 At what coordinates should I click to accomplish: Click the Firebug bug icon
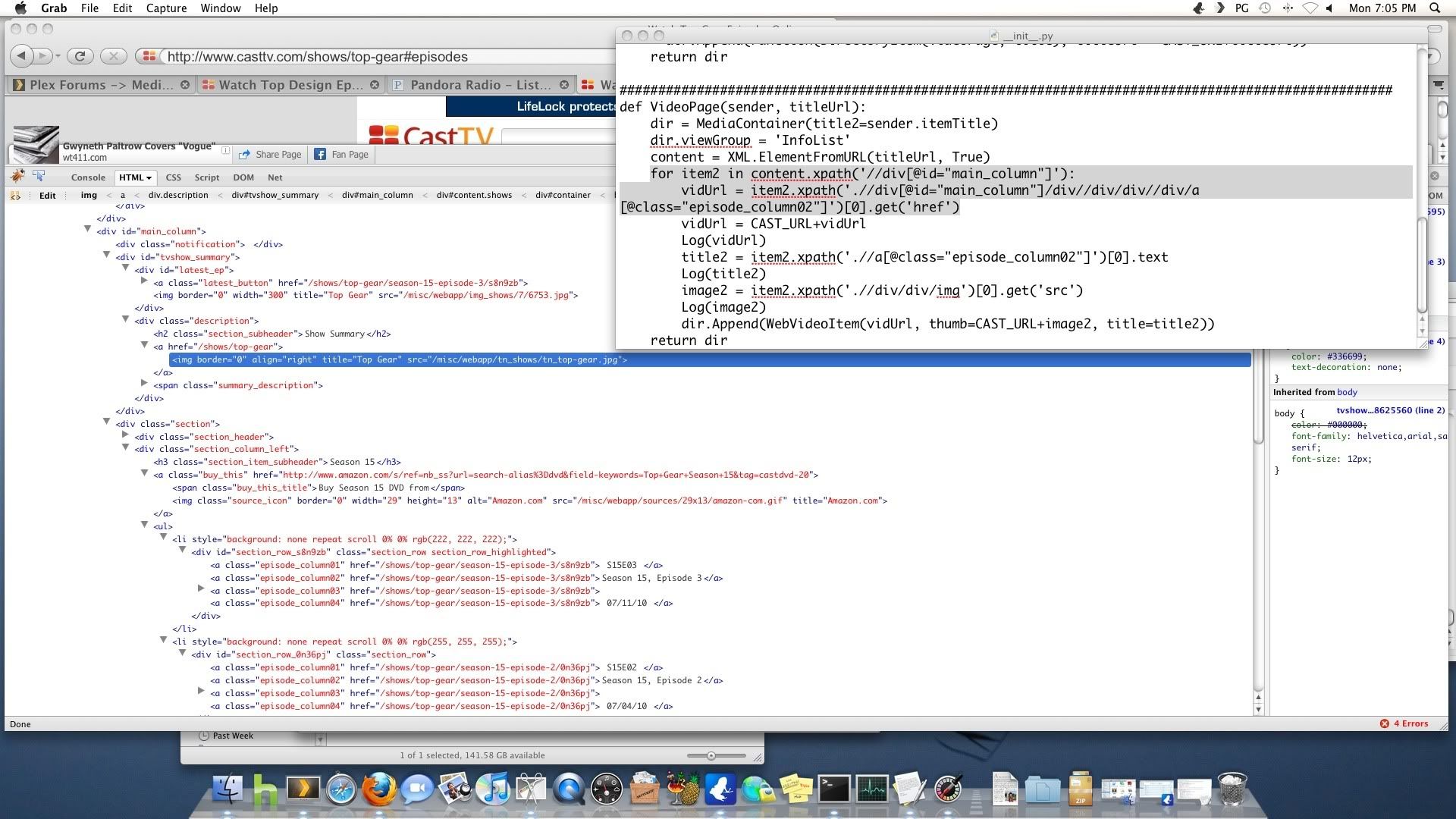click(x=17, y=176)
